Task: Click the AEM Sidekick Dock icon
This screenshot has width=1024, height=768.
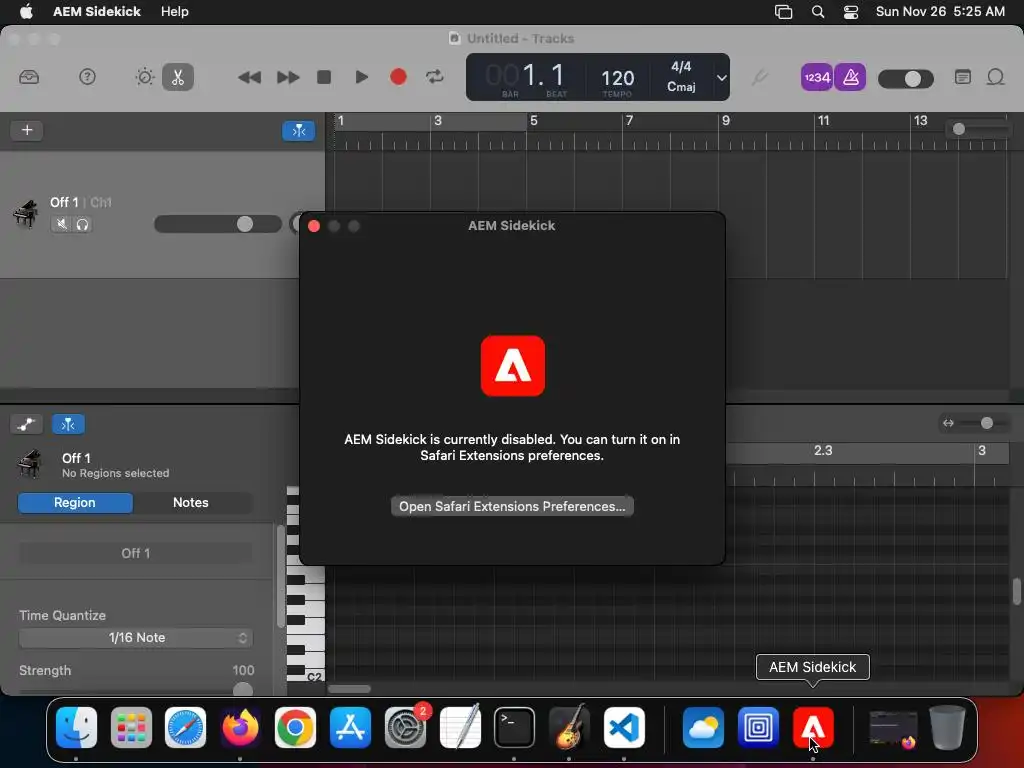Action: [813, 728]
